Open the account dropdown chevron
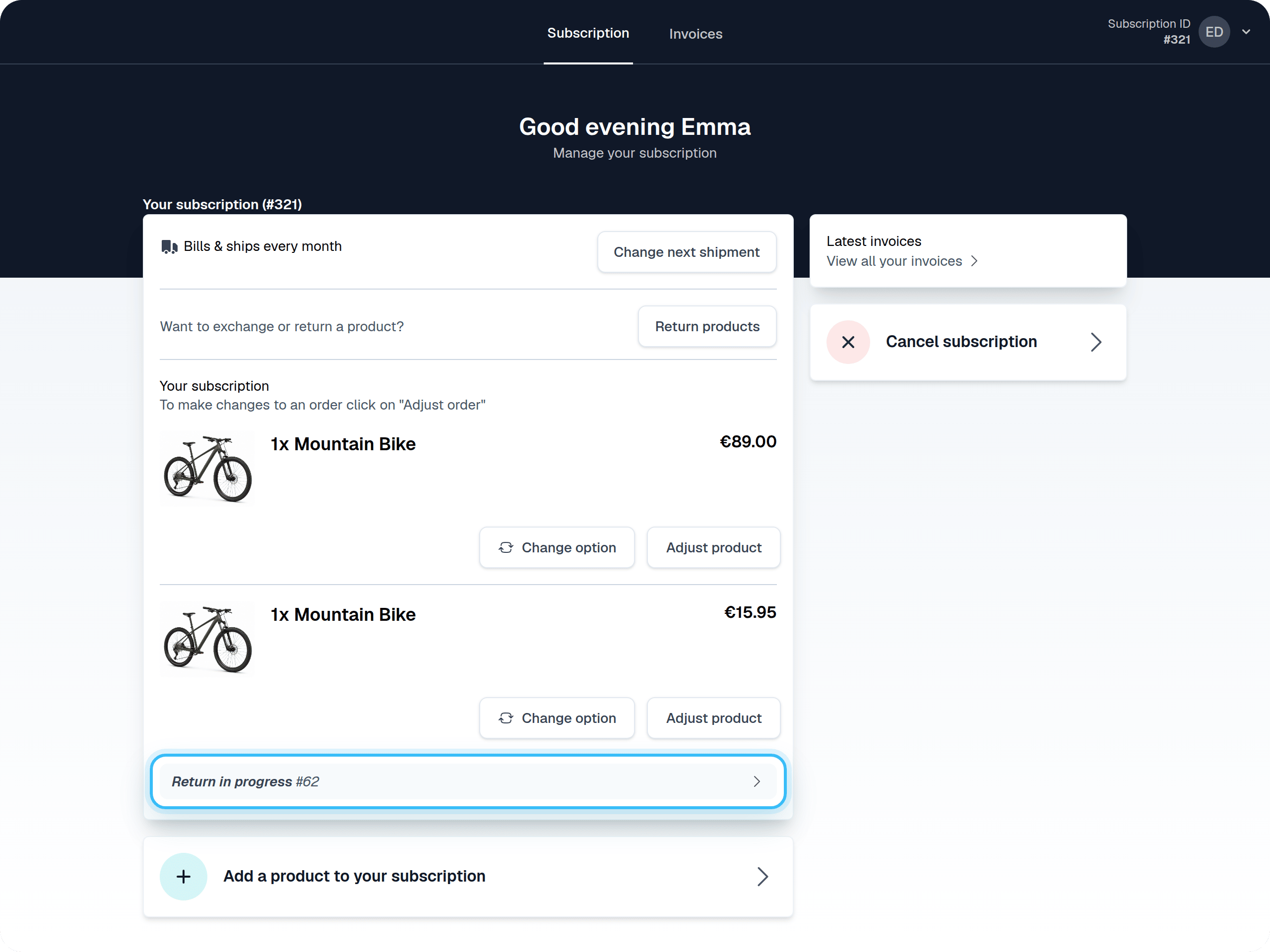The height and width of the screenshot is (952, 1270). [x=1246, y=32]
